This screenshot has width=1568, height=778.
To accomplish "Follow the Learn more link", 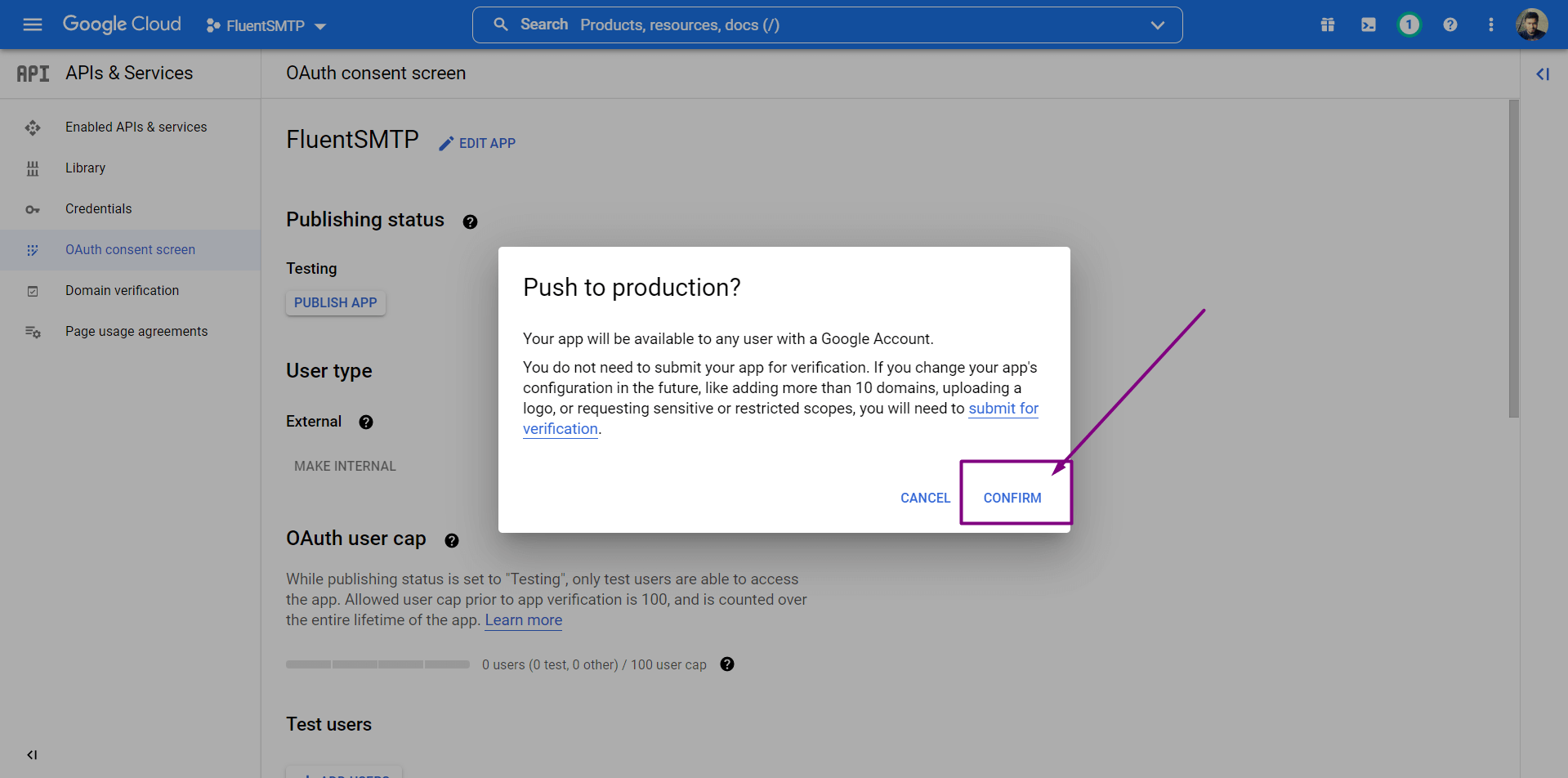I will [524, 620].
